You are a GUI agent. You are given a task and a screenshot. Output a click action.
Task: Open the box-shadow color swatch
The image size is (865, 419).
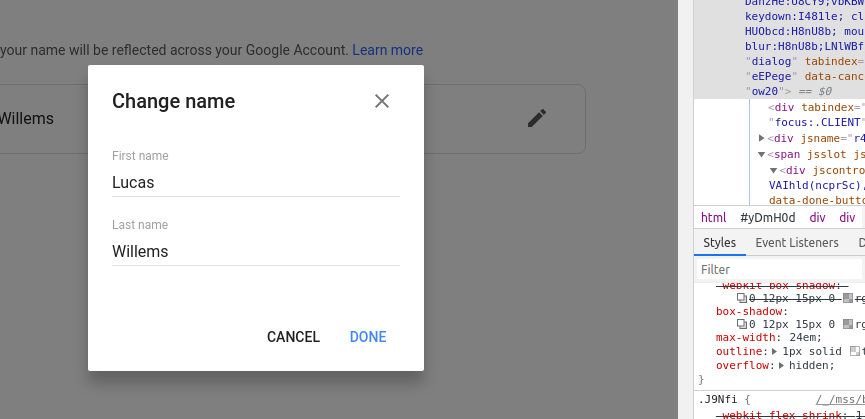(848, 324)
